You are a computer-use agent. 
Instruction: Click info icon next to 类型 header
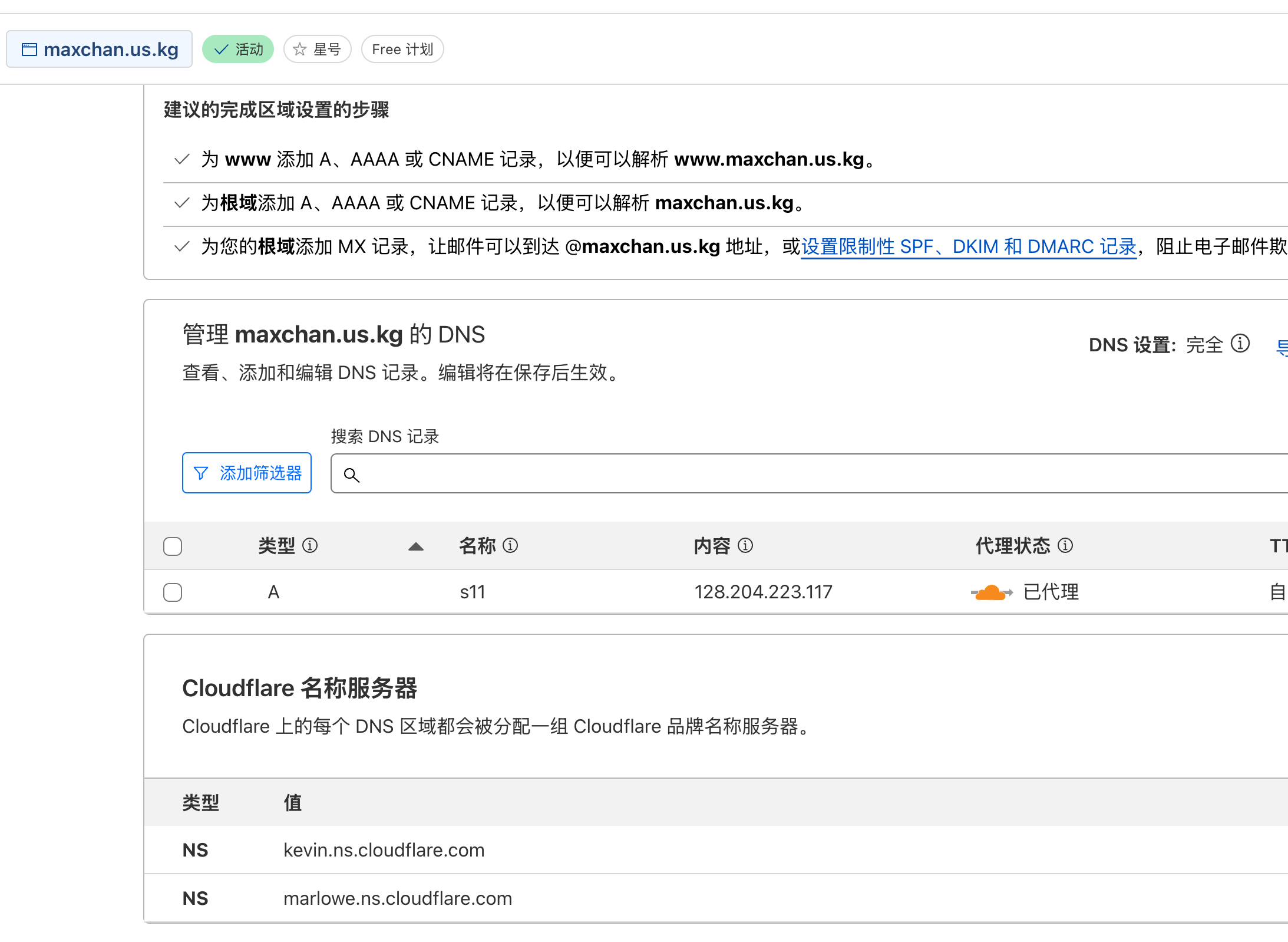[x=310, y=546]
